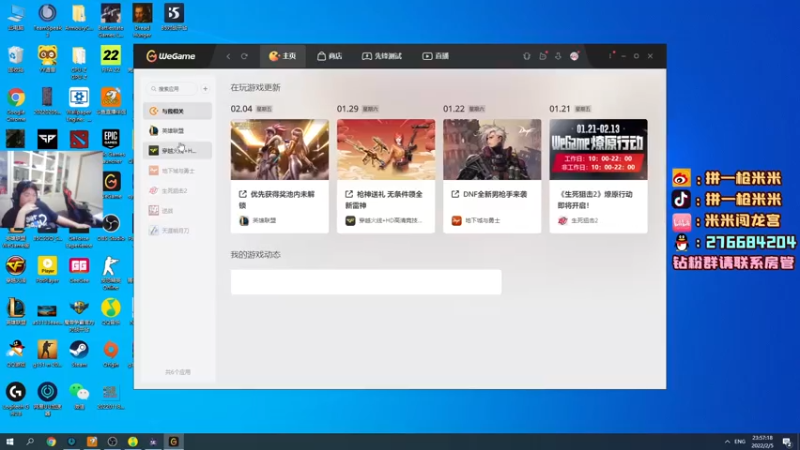The width and height of the screenshot is (800, 450).
Task: Click the 我的游戏动态 empty feed box
Action: click(366, 282)
